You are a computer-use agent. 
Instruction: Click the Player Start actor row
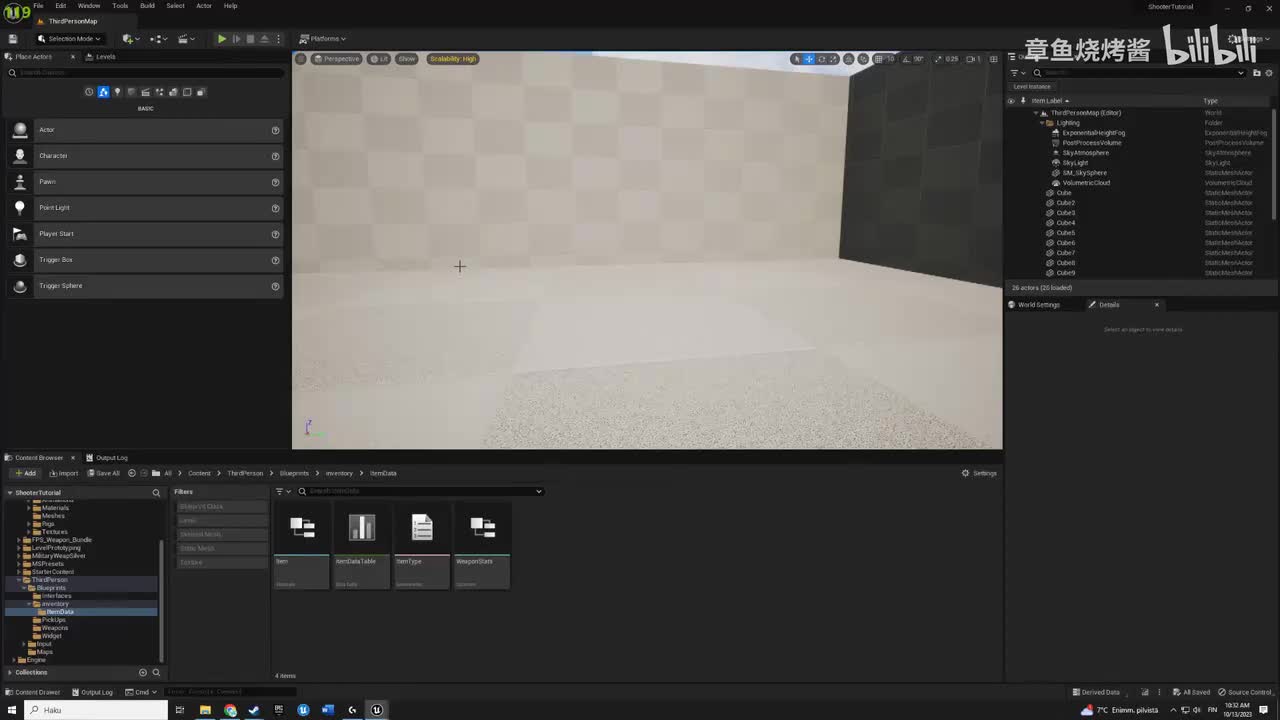click(x=144, y=234)
